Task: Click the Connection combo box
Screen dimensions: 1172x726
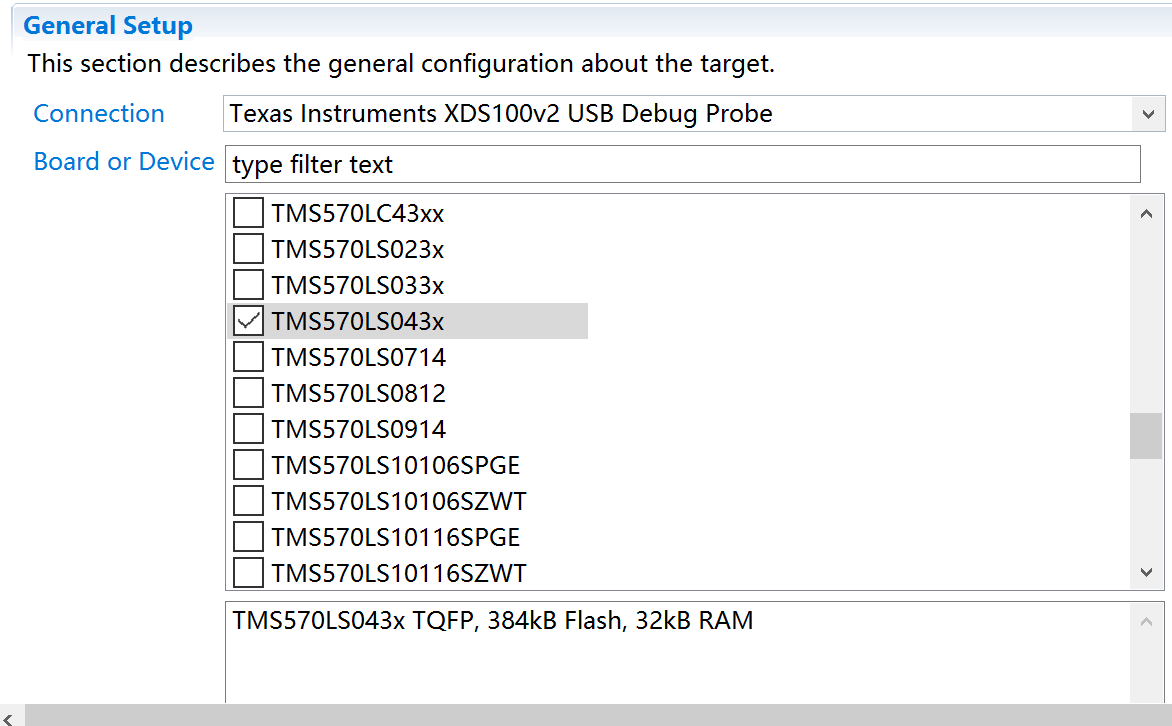Action: click(680, 114)
